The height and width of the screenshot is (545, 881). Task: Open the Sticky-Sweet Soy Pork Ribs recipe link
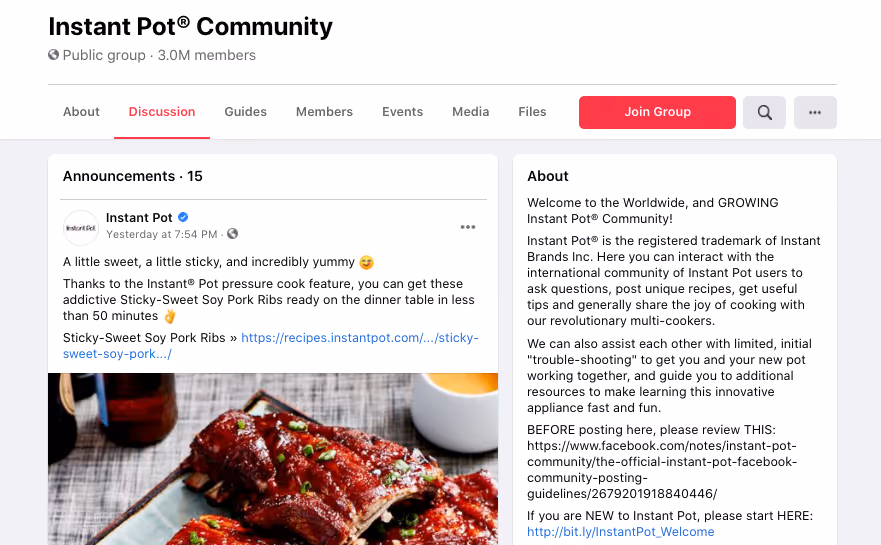pyautogui.click(x=270, y=346)
